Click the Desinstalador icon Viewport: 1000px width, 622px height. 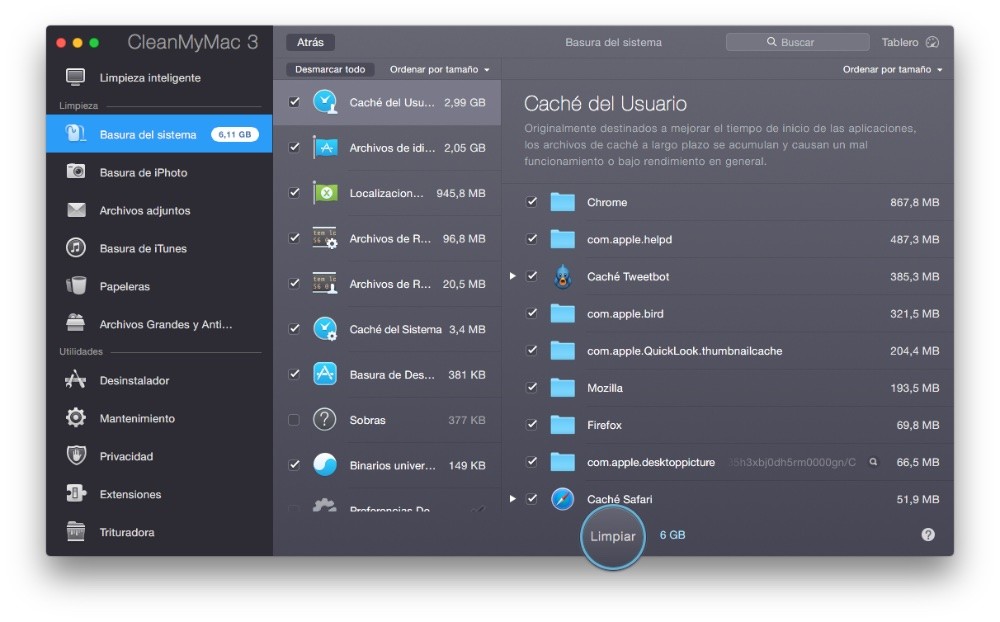(x=75, y=380)
